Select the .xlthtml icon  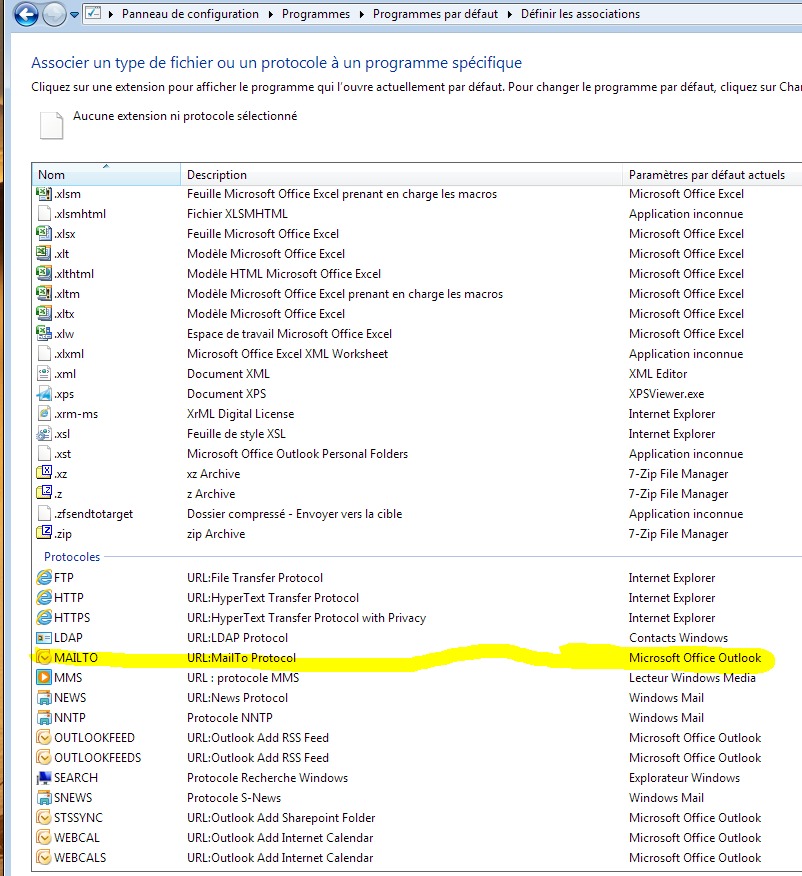click(x=44, y=273)
